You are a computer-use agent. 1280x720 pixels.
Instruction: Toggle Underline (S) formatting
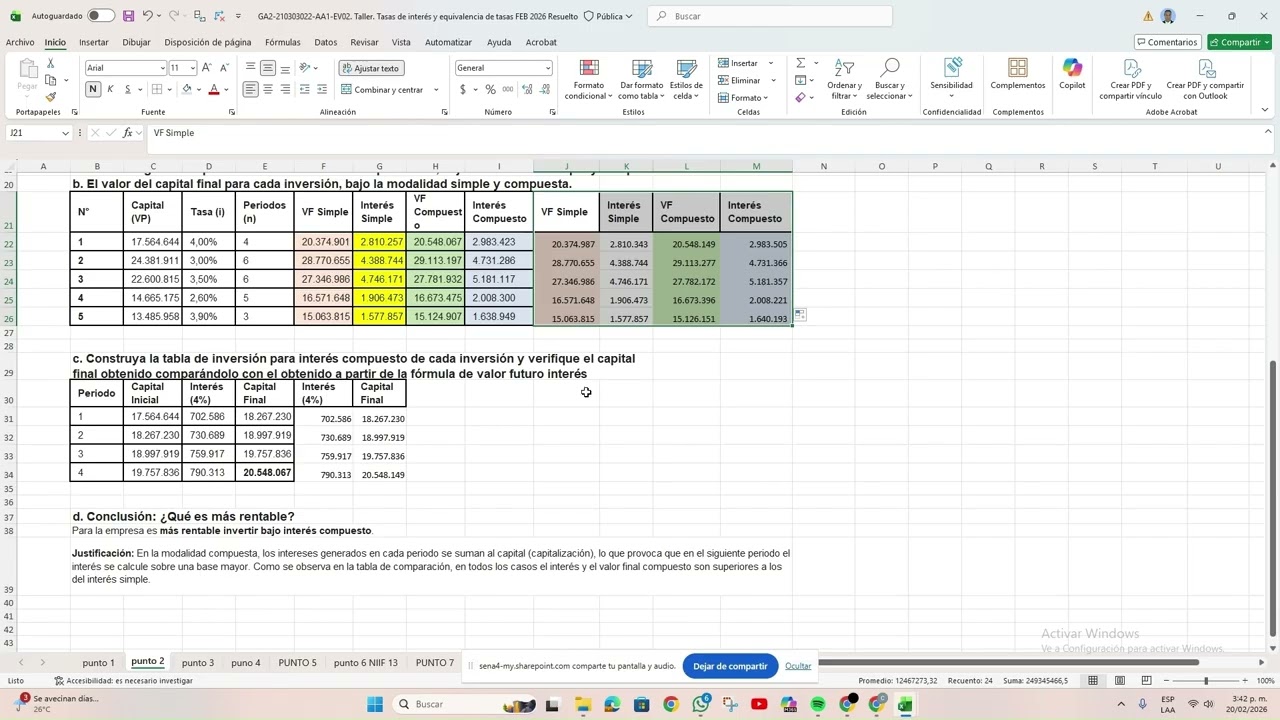click(127, 89)
